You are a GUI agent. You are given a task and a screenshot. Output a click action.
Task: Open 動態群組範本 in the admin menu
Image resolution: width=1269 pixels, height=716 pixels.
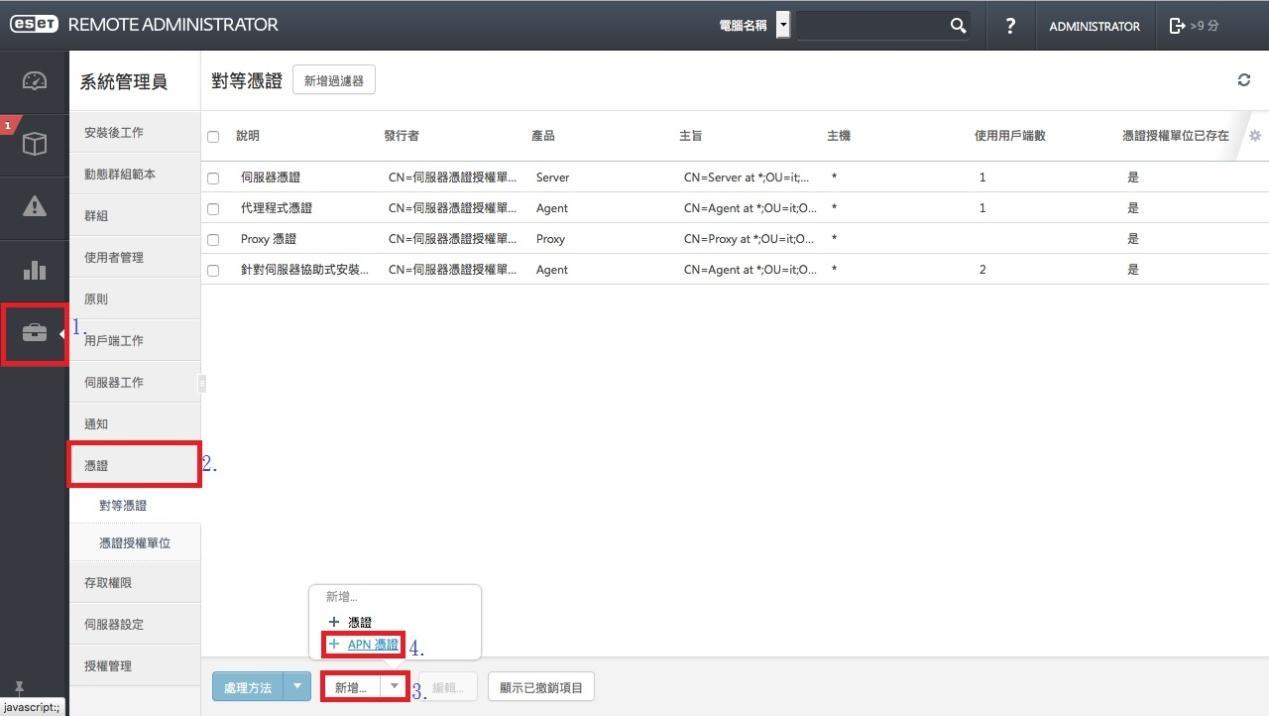tap(134, 174)
